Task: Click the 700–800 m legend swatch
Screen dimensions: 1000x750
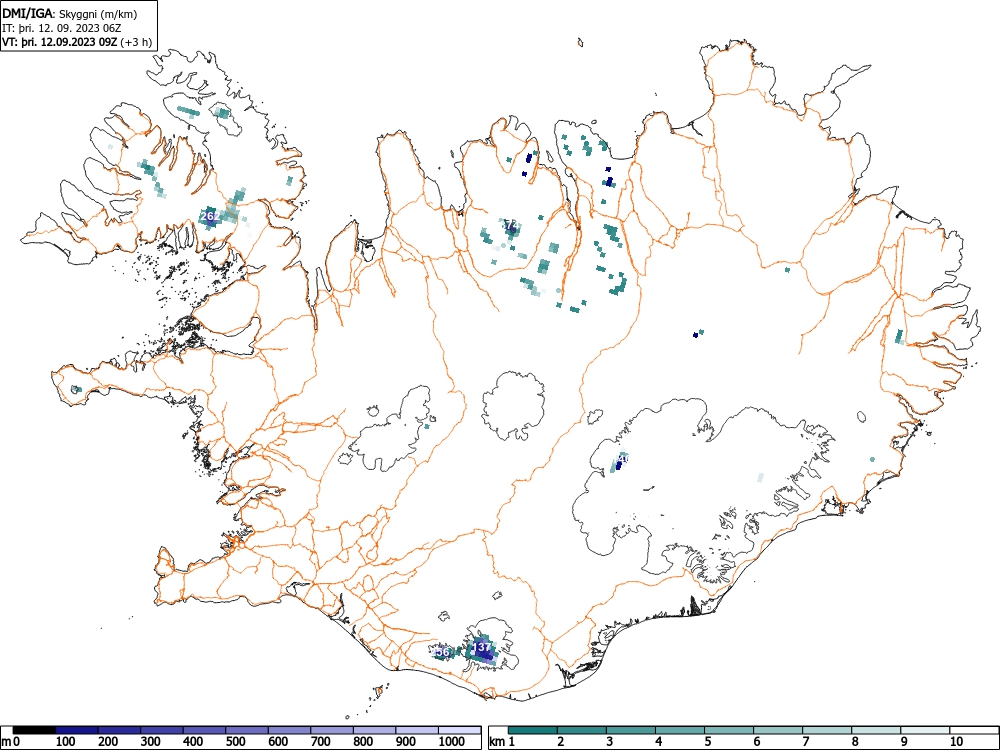Action: pyautogui.click(x=332, y=730)
